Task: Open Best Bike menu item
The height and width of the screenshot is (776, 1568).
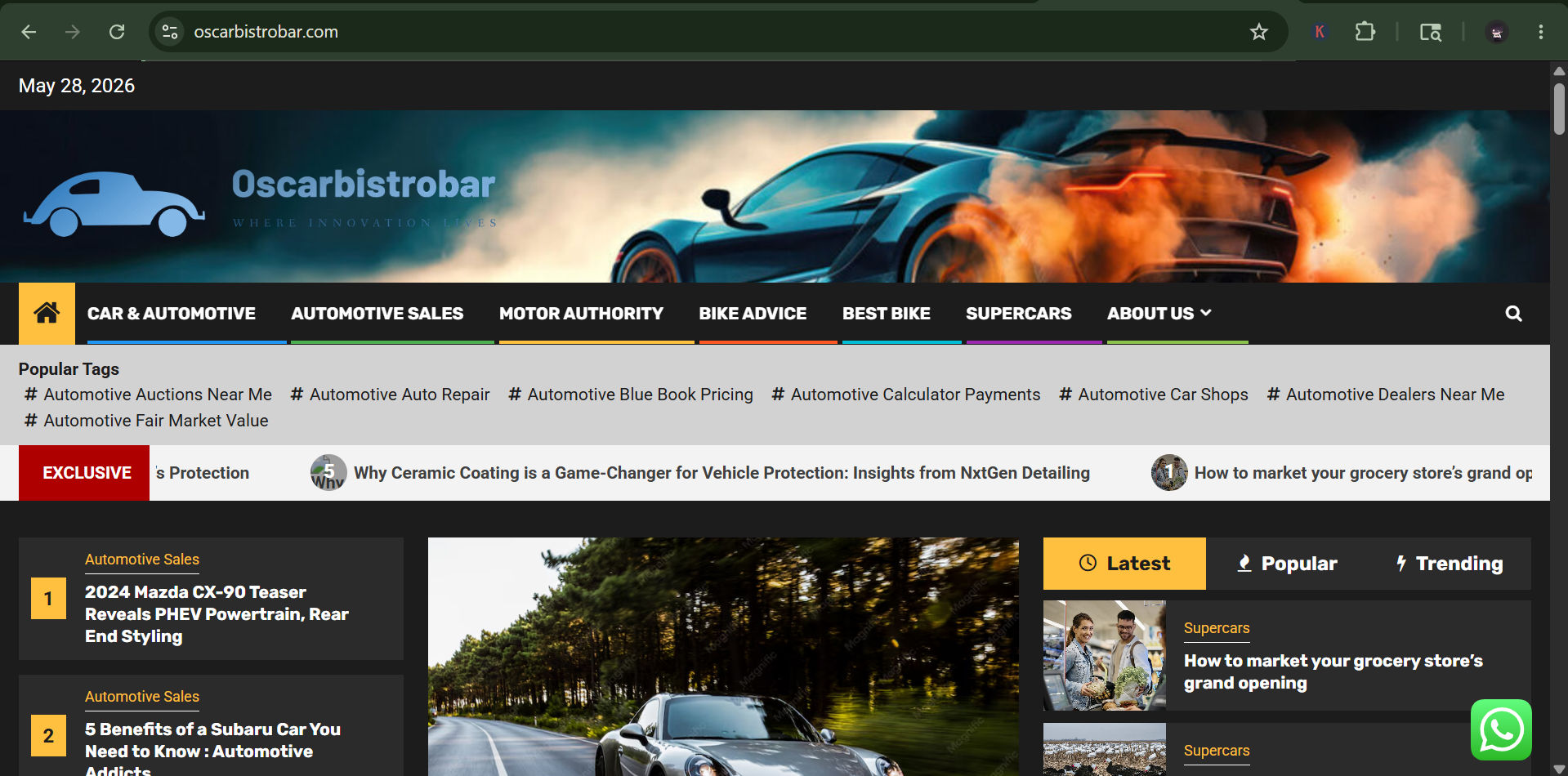Action: (887, 314)
